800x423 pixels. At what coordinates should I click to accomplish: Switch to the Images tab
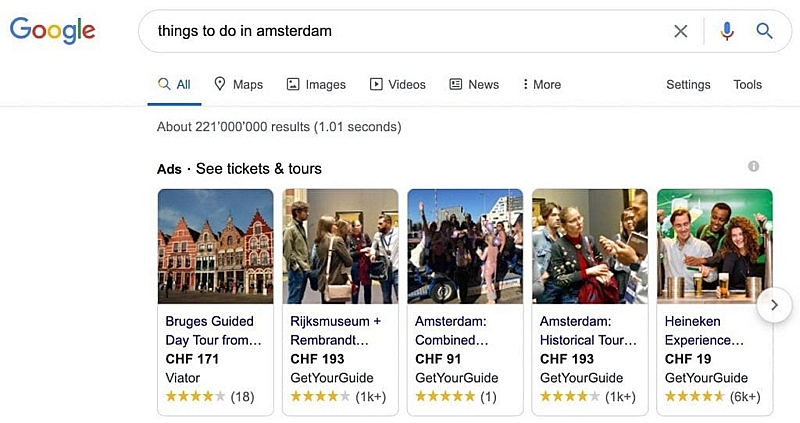point(316,85)
